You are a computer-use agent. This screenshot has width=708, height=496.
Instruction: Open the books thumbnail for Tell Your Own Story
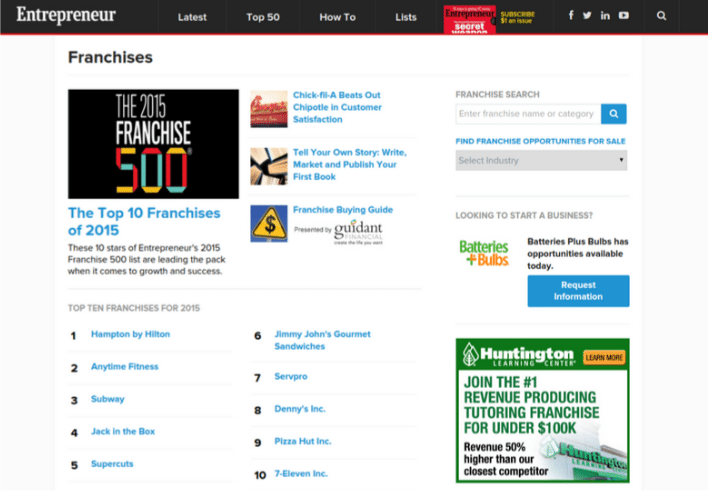coord(269,166)
